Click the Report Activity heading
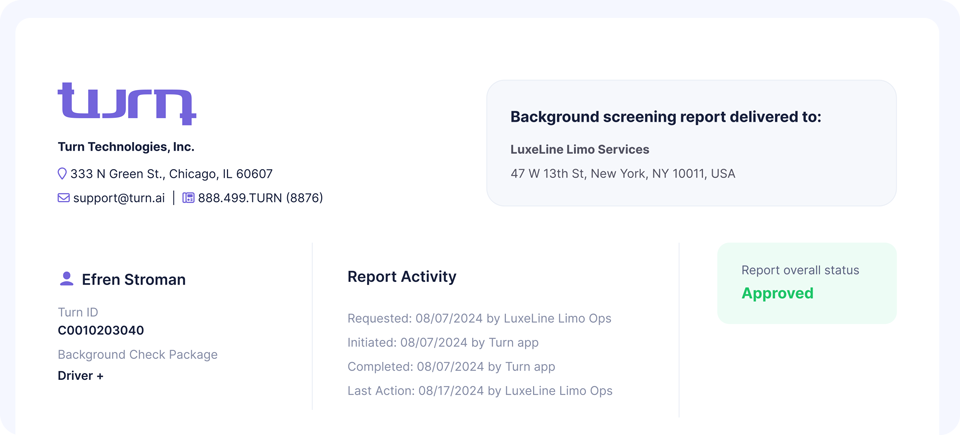Screen dimensions: 960x435 pos(402,277)
